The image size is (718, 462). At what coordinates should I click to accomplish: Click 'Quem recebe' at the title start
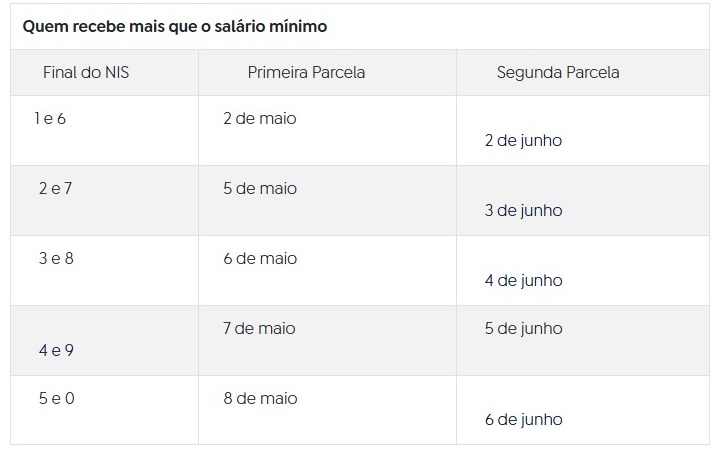[64, 27]
